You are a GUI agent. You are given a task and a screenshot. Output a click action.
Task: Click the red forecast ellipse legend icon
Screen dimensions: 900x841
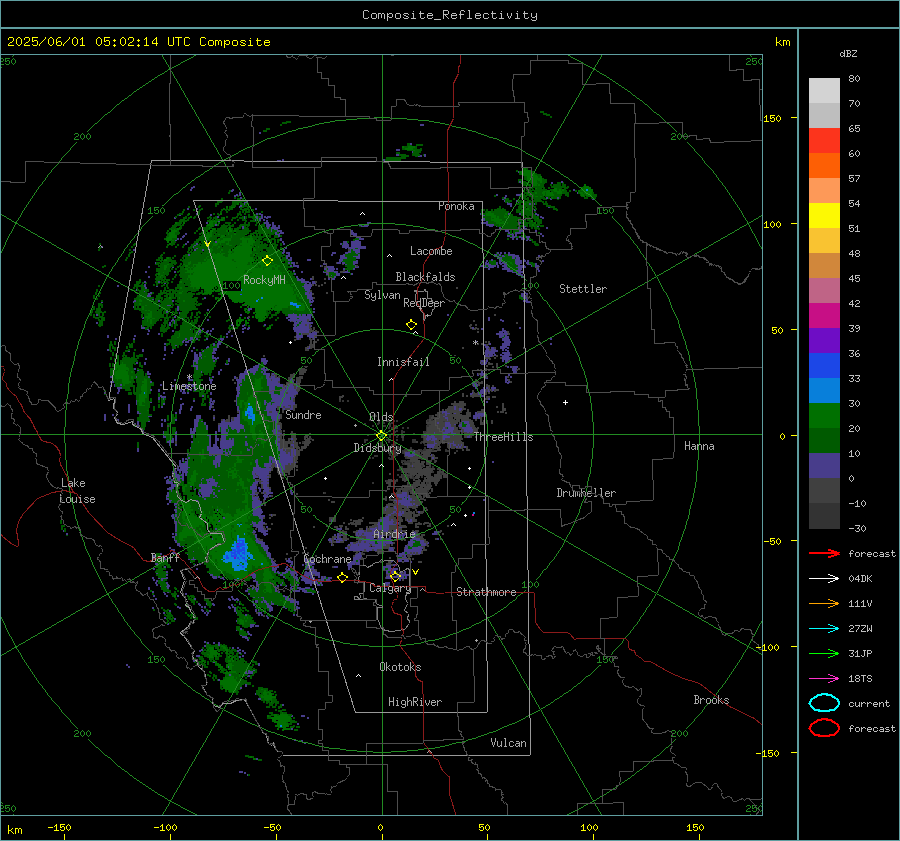pyautogui.click(x=824, y=728)
